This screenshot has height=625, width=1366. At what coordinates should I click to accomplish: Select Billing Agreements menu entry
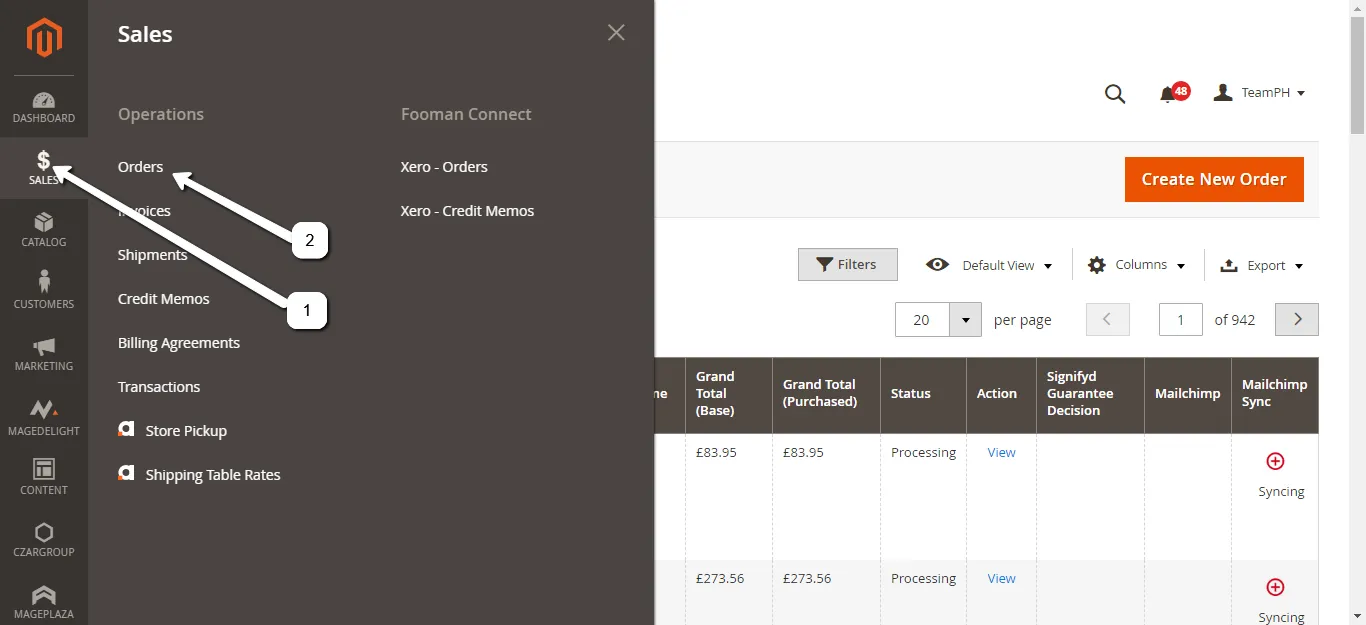[x=179, y=343]
